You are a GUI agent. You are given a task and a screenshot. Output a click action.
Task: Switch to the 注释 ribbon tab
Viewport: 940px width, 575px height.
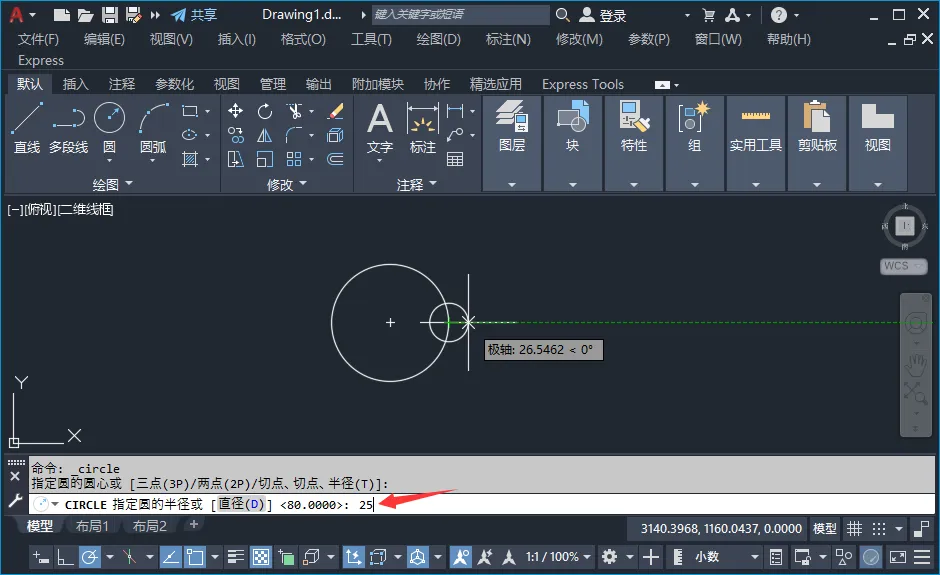click(x=122, y=84)
